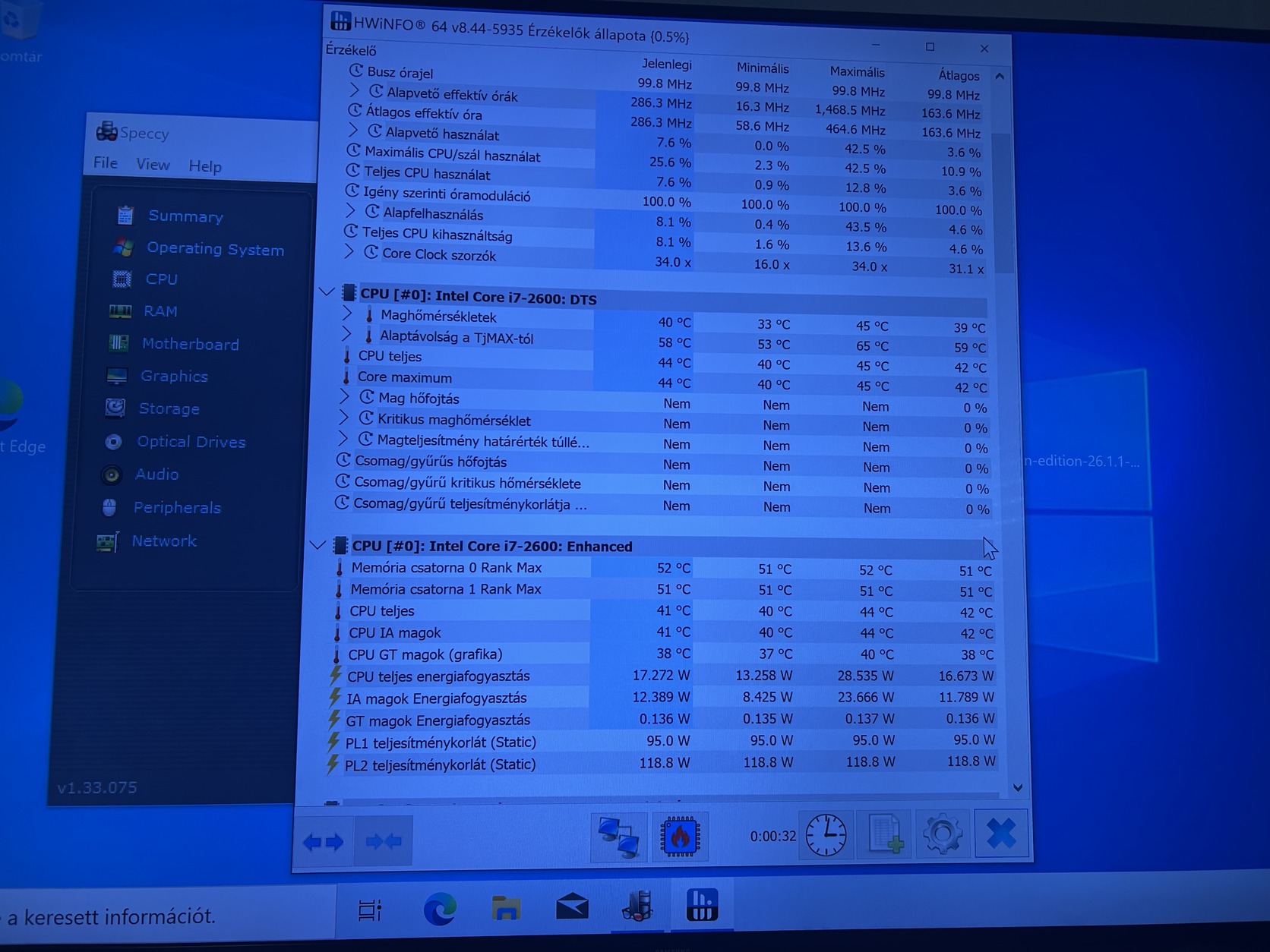This screenshot has height=952, width=1270.
Task: Expand the Mag hőfojtás row
Action: click(x=344, y=396)
